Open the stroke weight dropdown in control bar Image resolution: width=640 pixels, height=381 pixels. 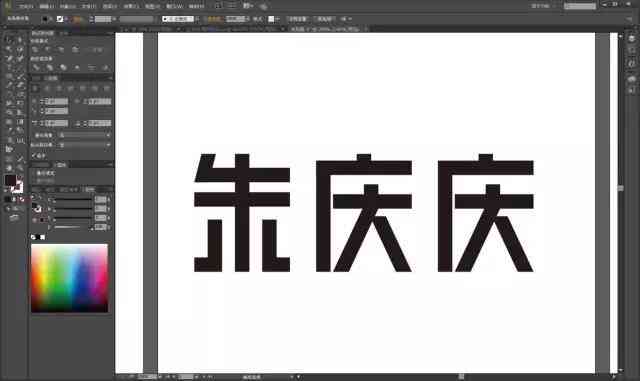click(114, 19)
